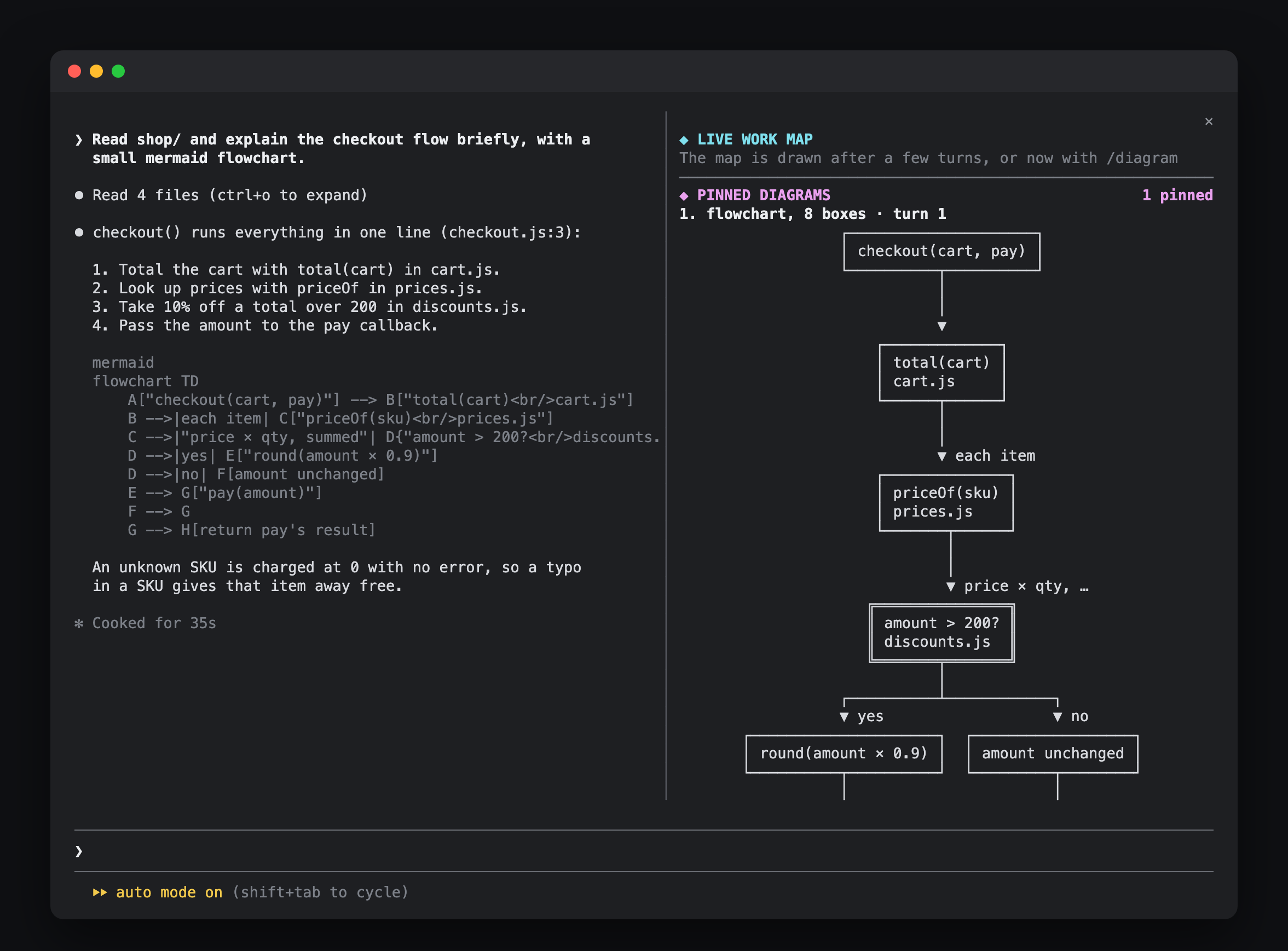Click the 'PINNED DIAGRAMS' heading
Viewport: 1288px width, 951px height.
[x=764, y=195]
